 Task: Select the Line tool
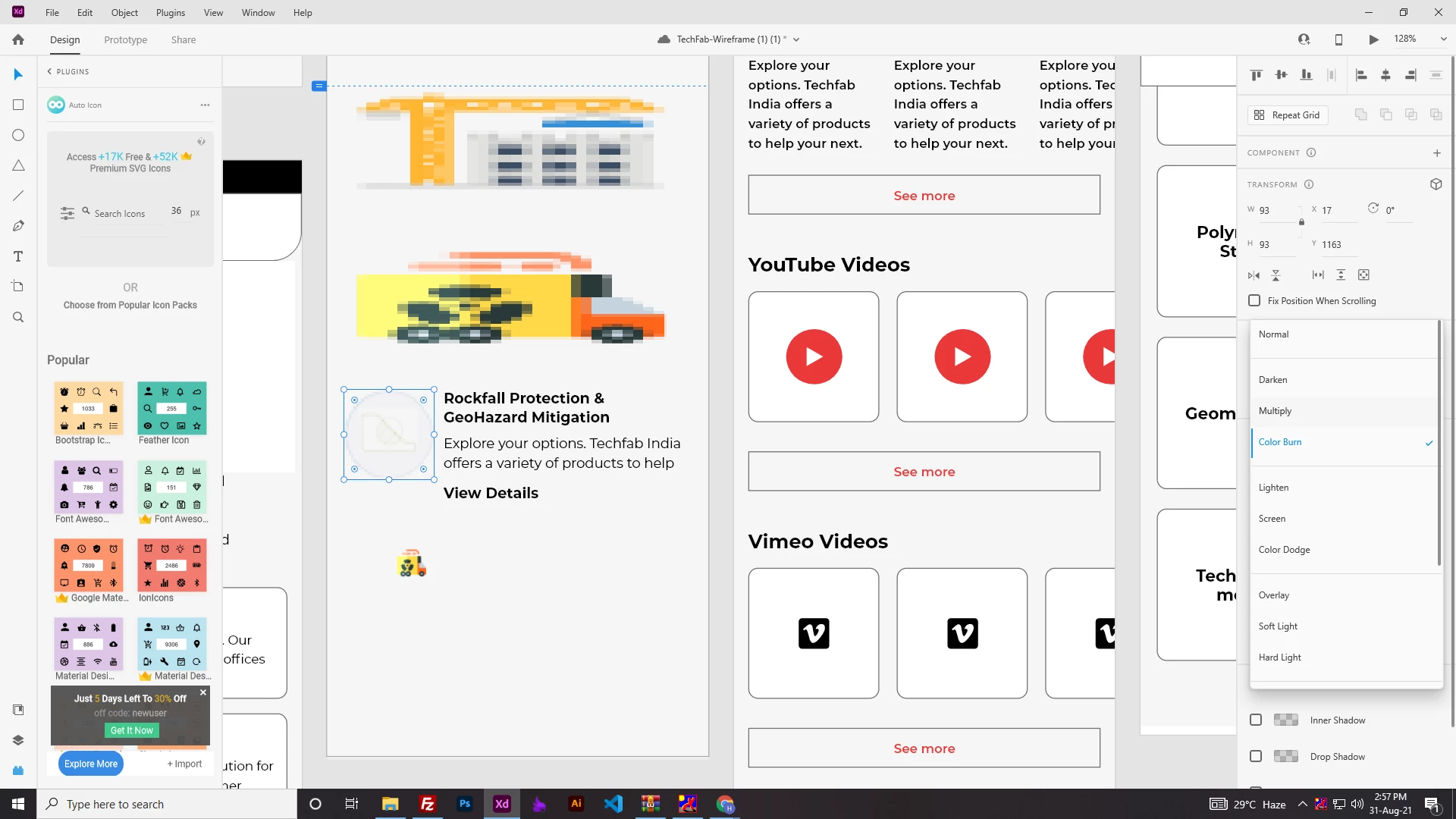pyautogui.click(x=18, y=196)
